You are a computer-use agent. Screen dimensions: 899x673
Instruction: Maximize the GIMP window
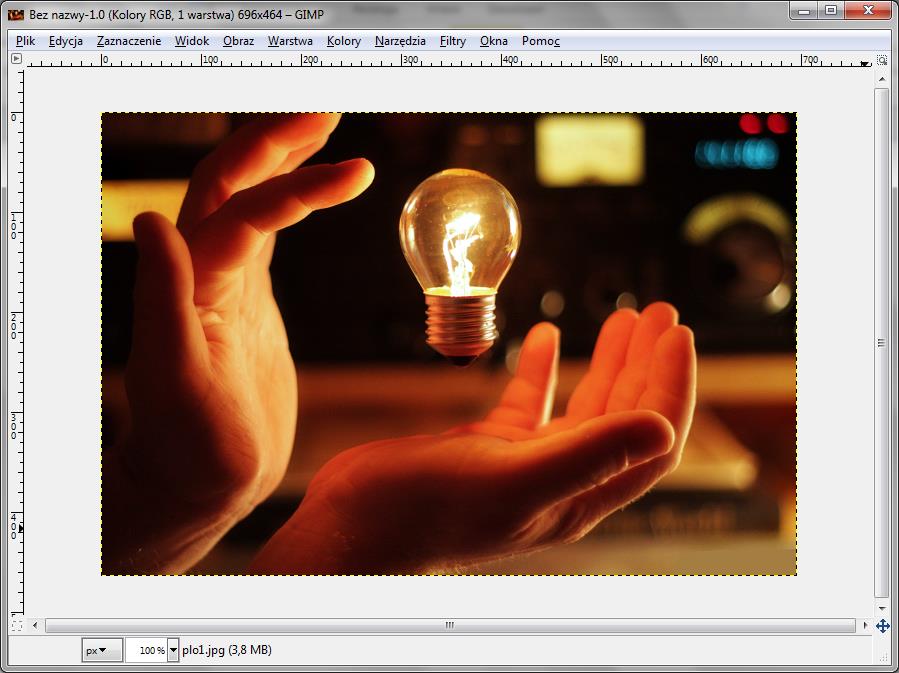click(831, 11)
